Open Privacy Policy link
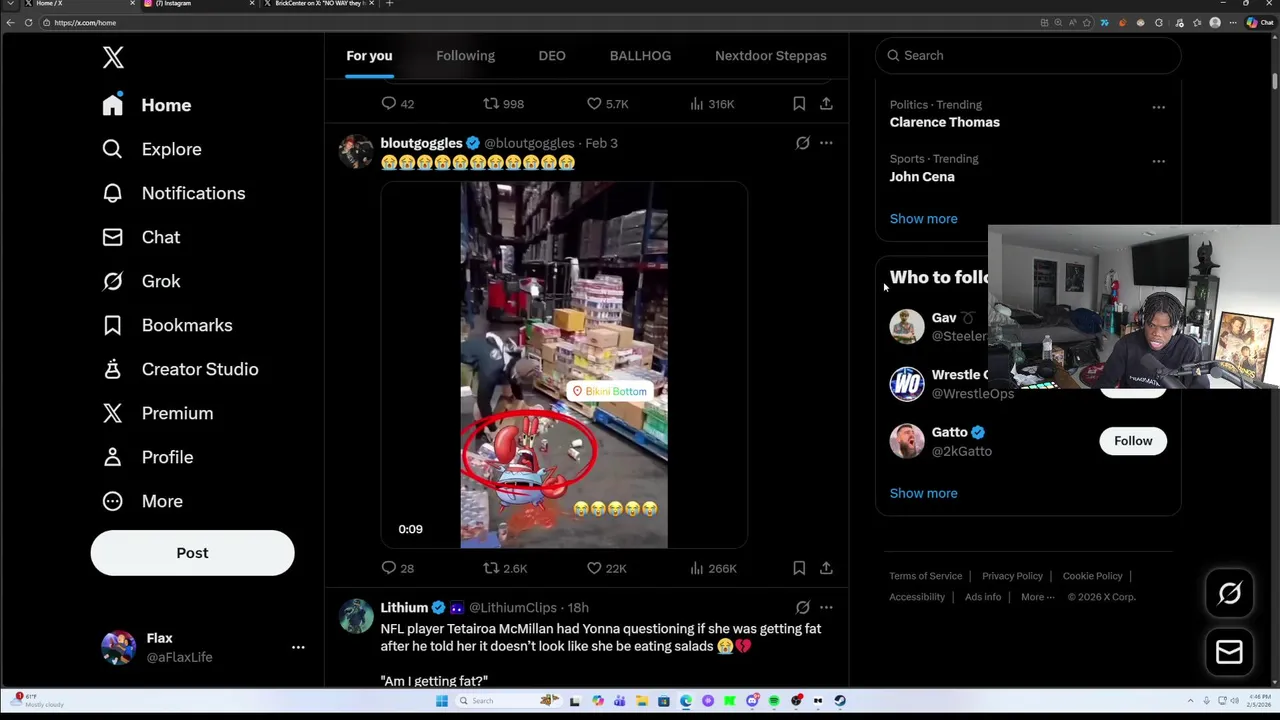Image resolution: width=1280 pixels, height=720 pixels. click(1012, 576)
